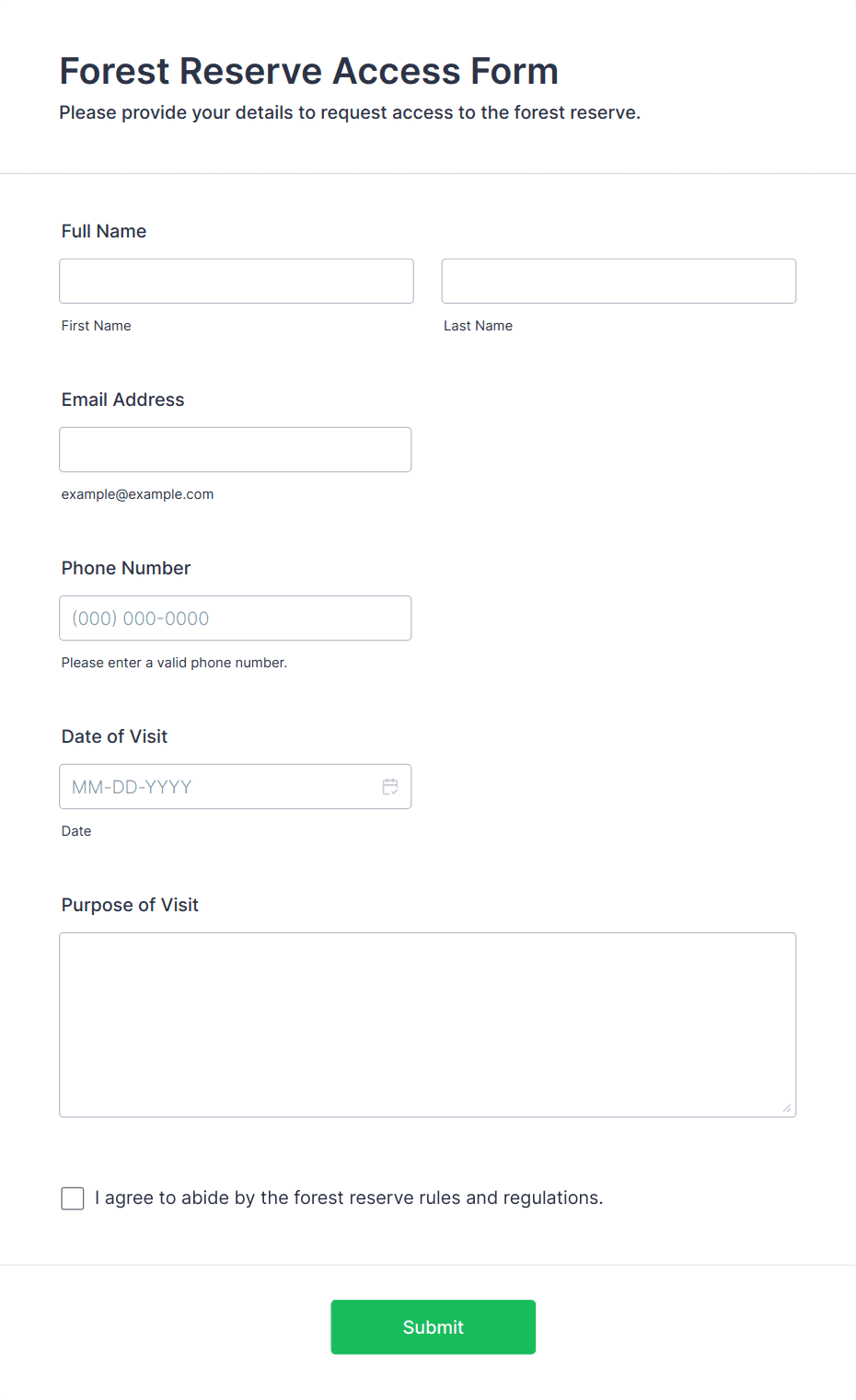
Task: Focus the First Name input box
Action: click(237, 281)
